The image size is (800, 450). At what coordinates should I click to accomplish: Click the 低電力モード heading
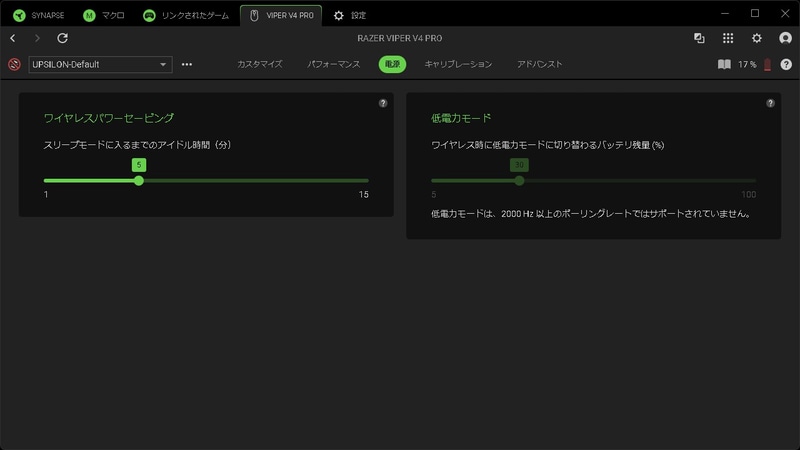point(461,118)
